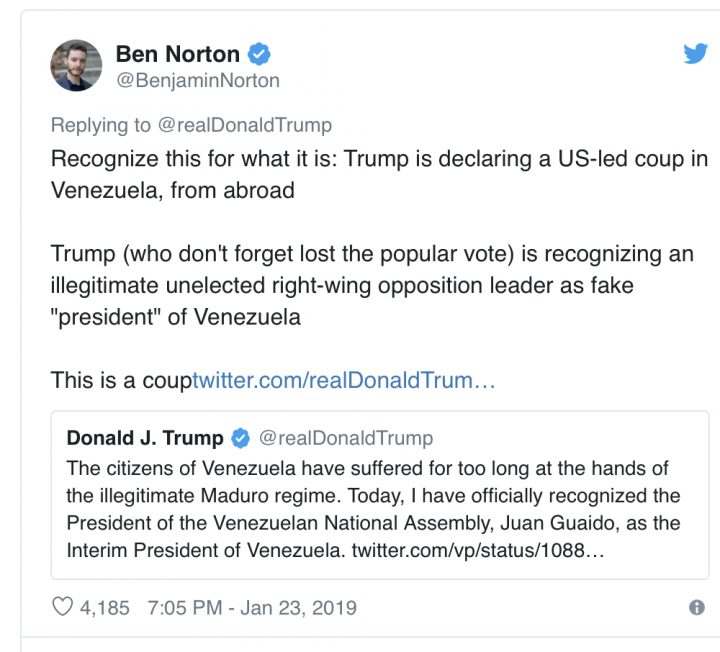This screenshot has width=720, height=652.
Task: Open Ben Norton's display name link
Action: [x=179, y=53]
